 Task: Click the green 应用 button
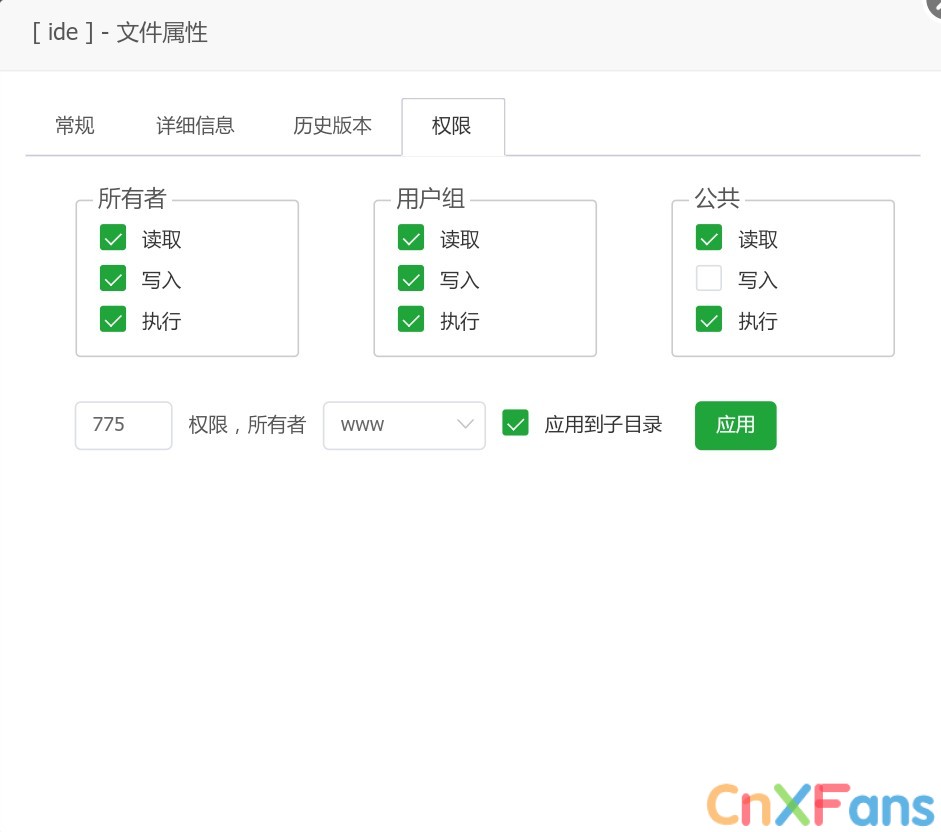735,425
